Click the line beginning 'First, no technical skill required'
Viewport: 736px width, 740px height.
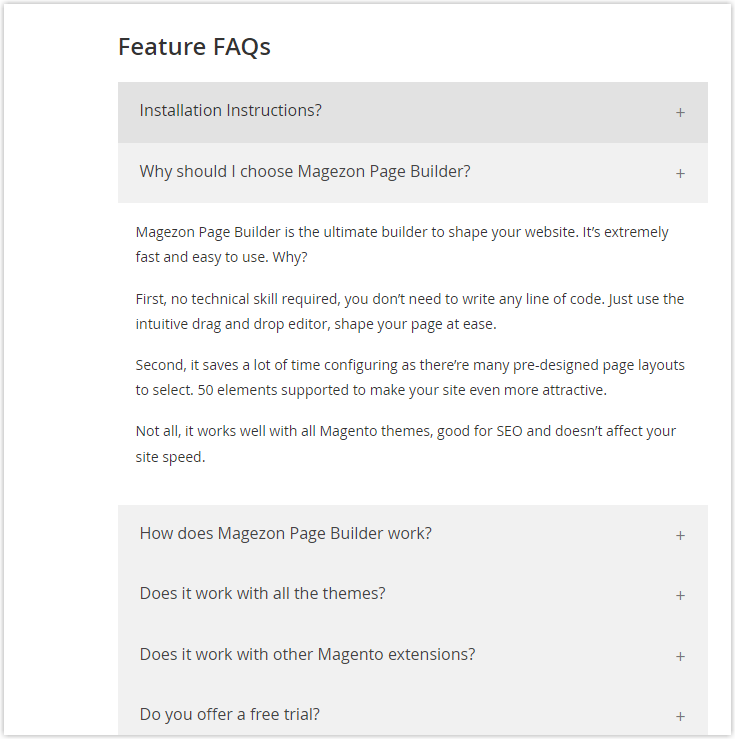click(x=410, y=299)
